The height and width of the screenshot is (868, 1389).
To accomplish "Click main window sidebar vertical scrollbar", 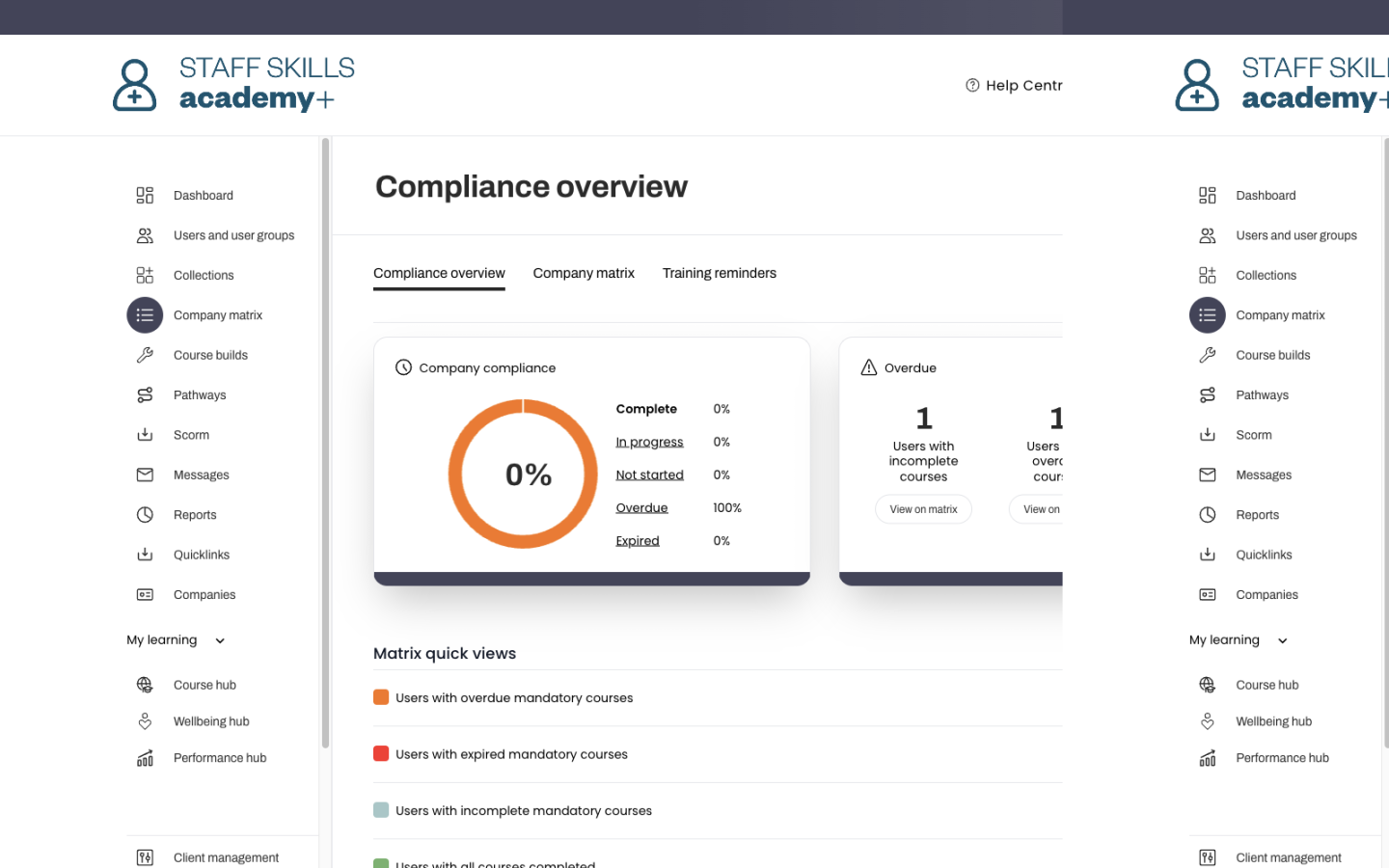I will tap(325, 444).
